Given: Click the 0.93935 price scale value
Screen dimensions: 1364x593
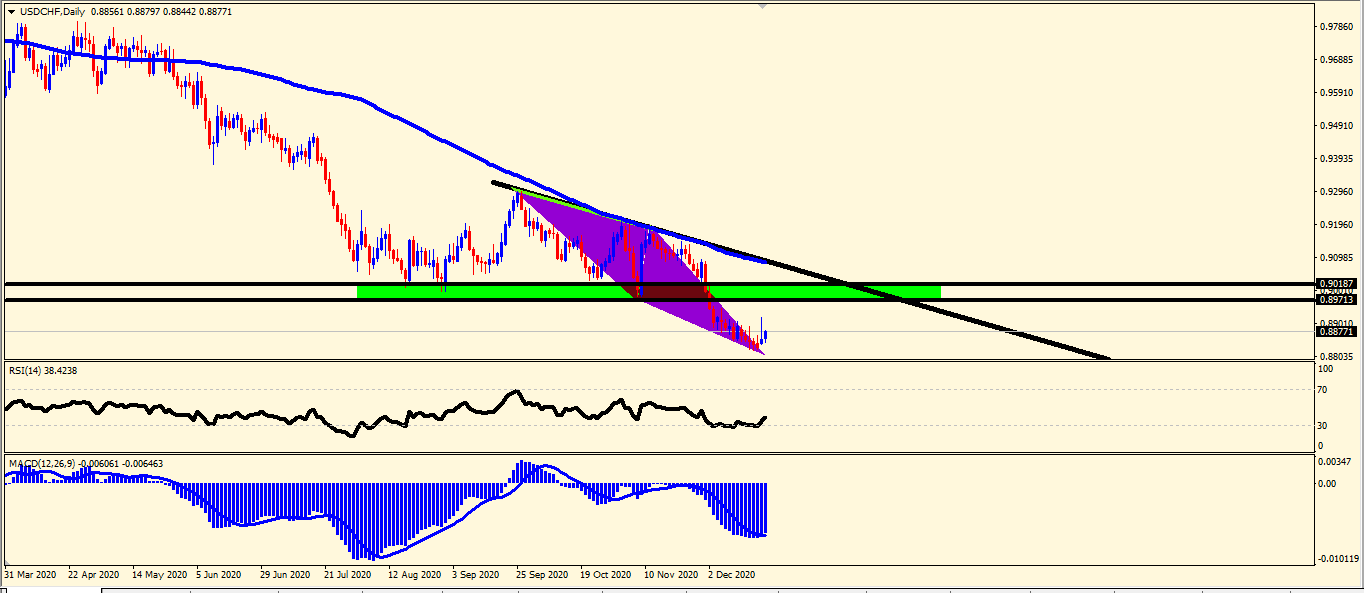Looking at the screenshot, I should click(1336, 159).
